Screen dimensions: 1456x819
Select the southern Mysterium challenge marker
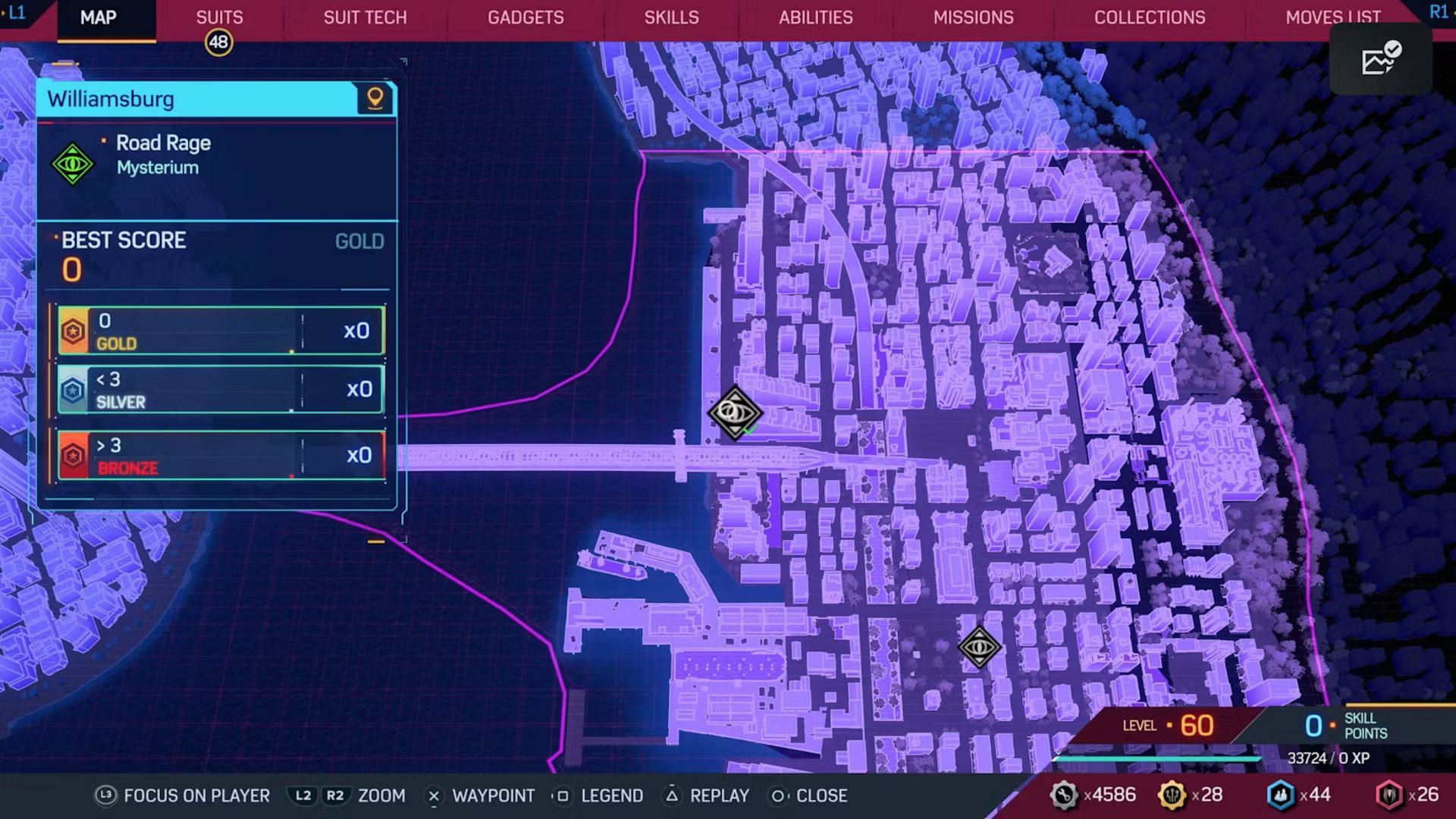point(979,647)
